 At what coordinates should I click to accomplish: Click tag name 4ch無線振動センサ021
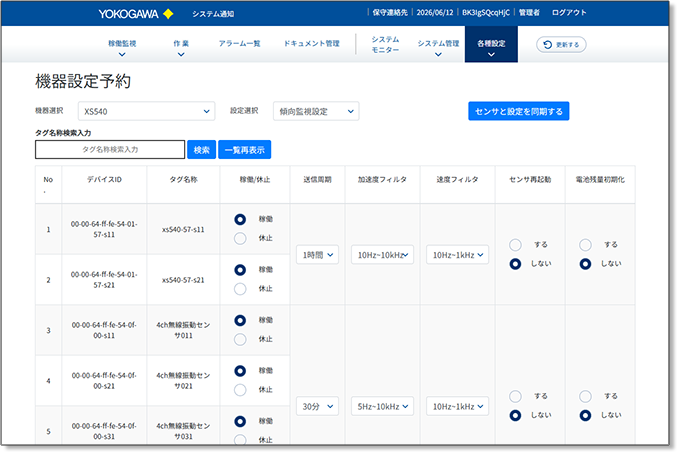point(183,381)
